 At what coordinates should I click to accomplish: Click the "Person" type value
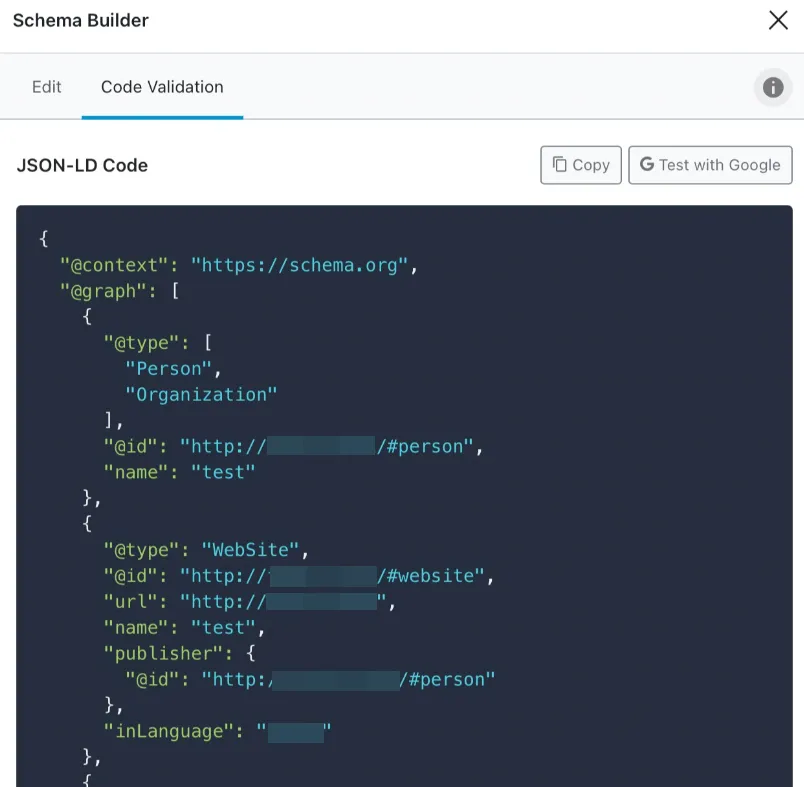pyautogui.click(x=168, y=369)
